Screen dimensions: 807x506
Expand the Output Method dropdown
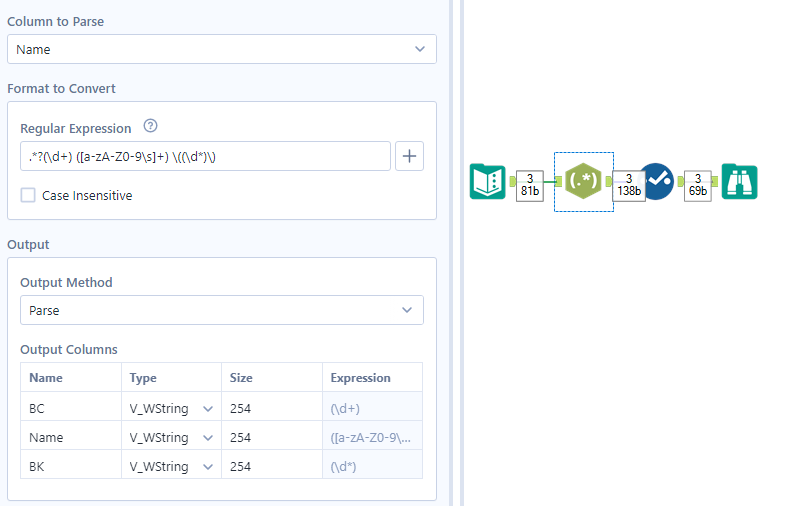(221, 310)
